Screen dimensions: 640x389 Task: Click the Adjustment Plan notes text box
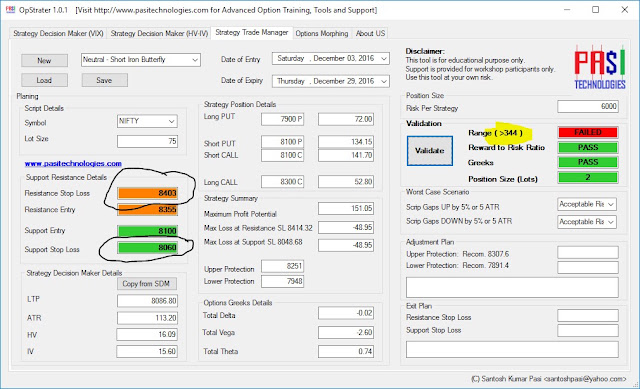(x=512, y=288)
